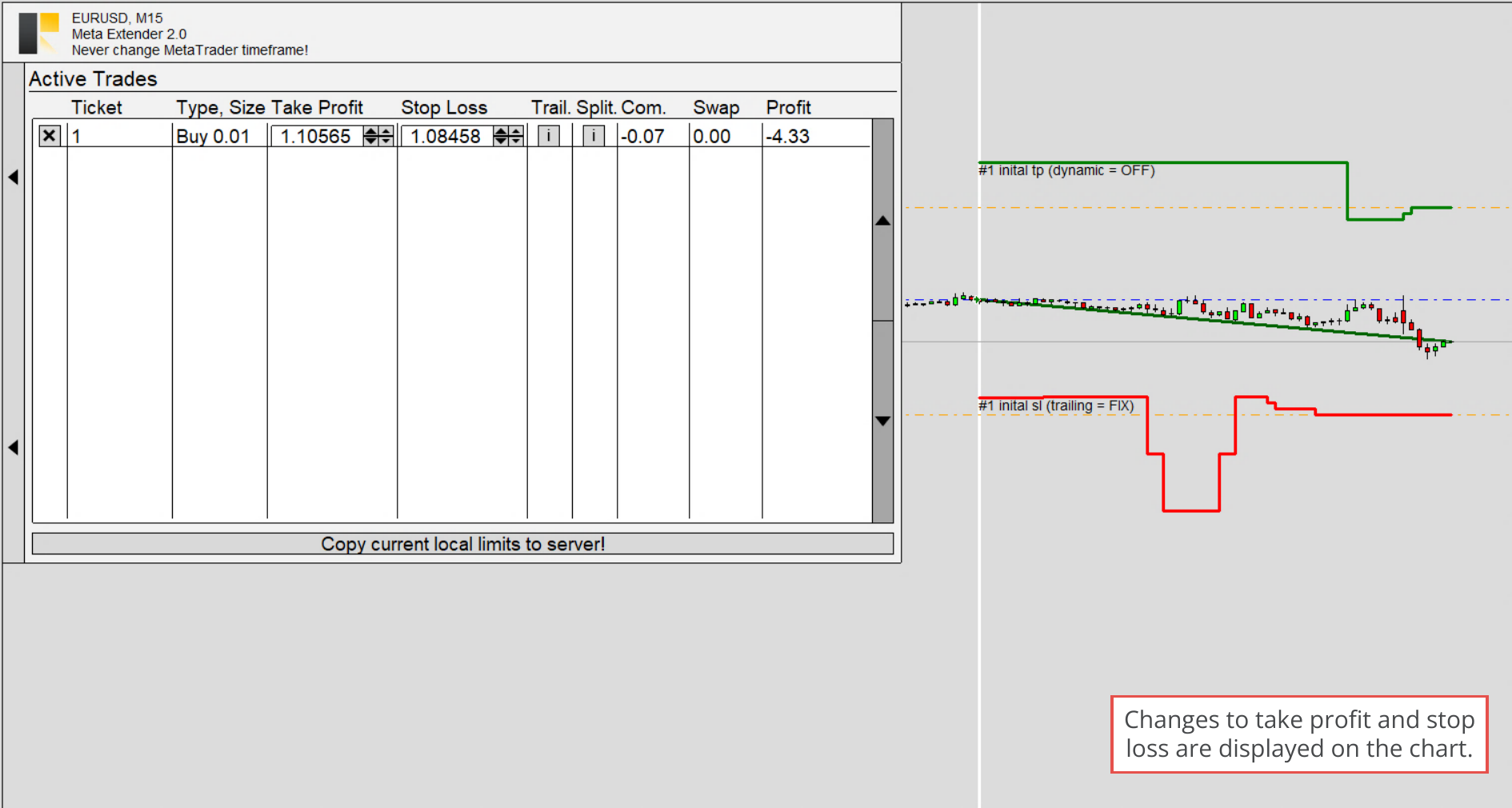
Task: Click the second Stop Loss stepper arrows
Action: (x=516, y=136)
